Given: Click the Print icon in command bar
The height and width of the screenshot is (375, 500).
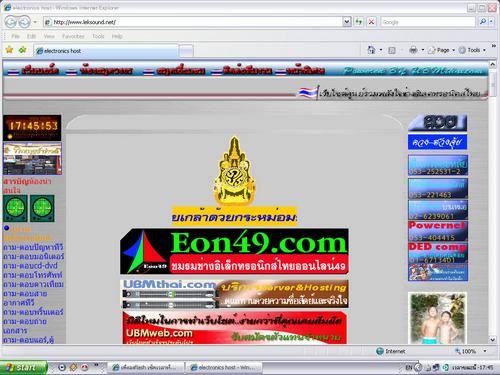Looking at the screenshot, I should click(x=413, y=50).
